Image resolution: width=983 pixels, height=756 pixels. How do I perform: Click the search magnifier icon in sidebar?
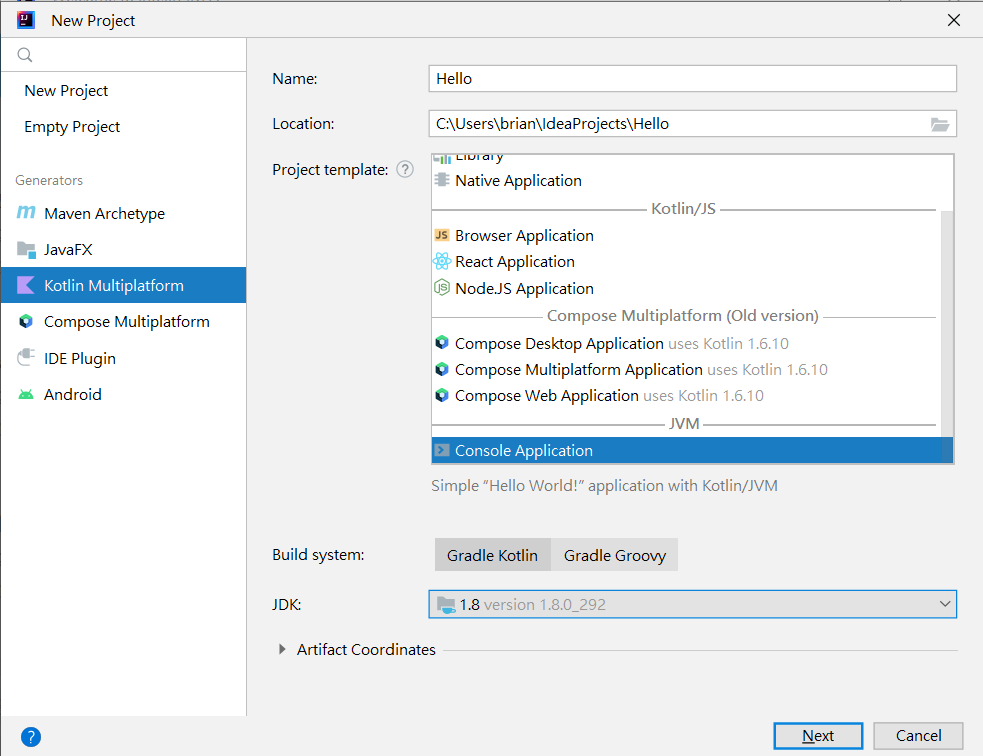click(25, 55)
